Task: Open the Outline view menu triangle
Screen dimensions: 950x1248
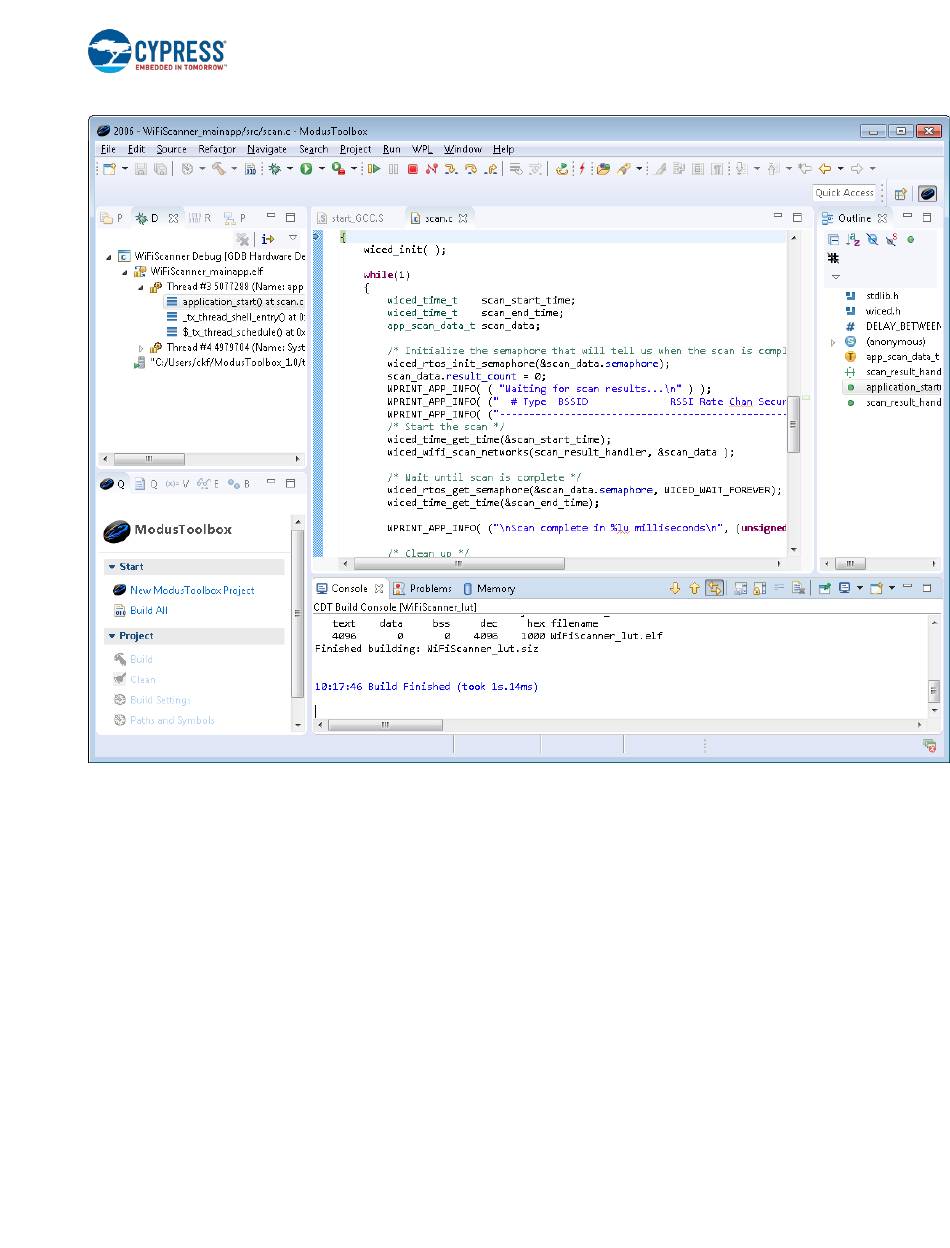Action: point(836,276)
